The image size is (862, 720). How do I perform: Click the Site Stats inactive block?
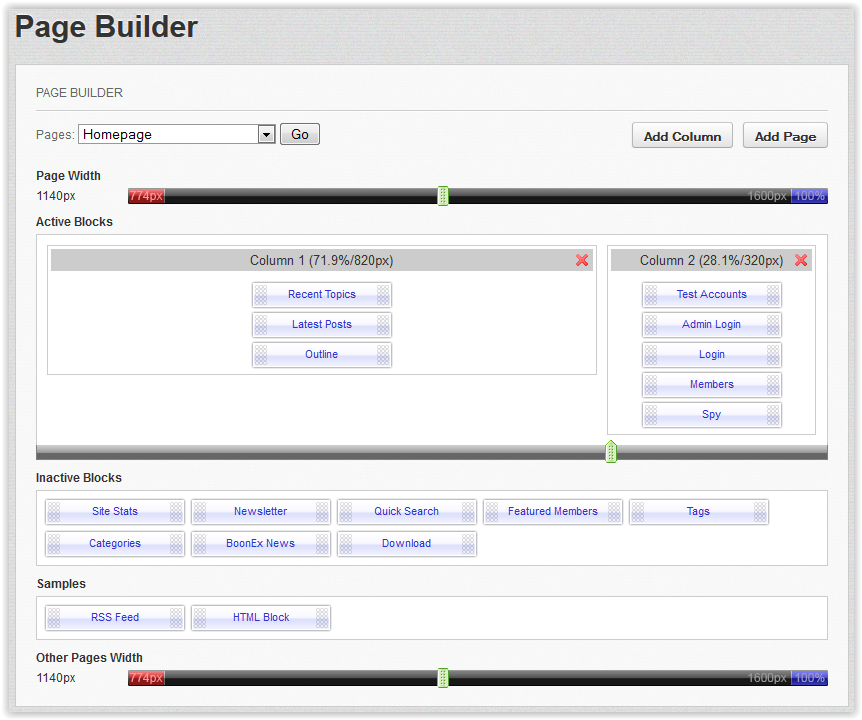click(115, 512)
